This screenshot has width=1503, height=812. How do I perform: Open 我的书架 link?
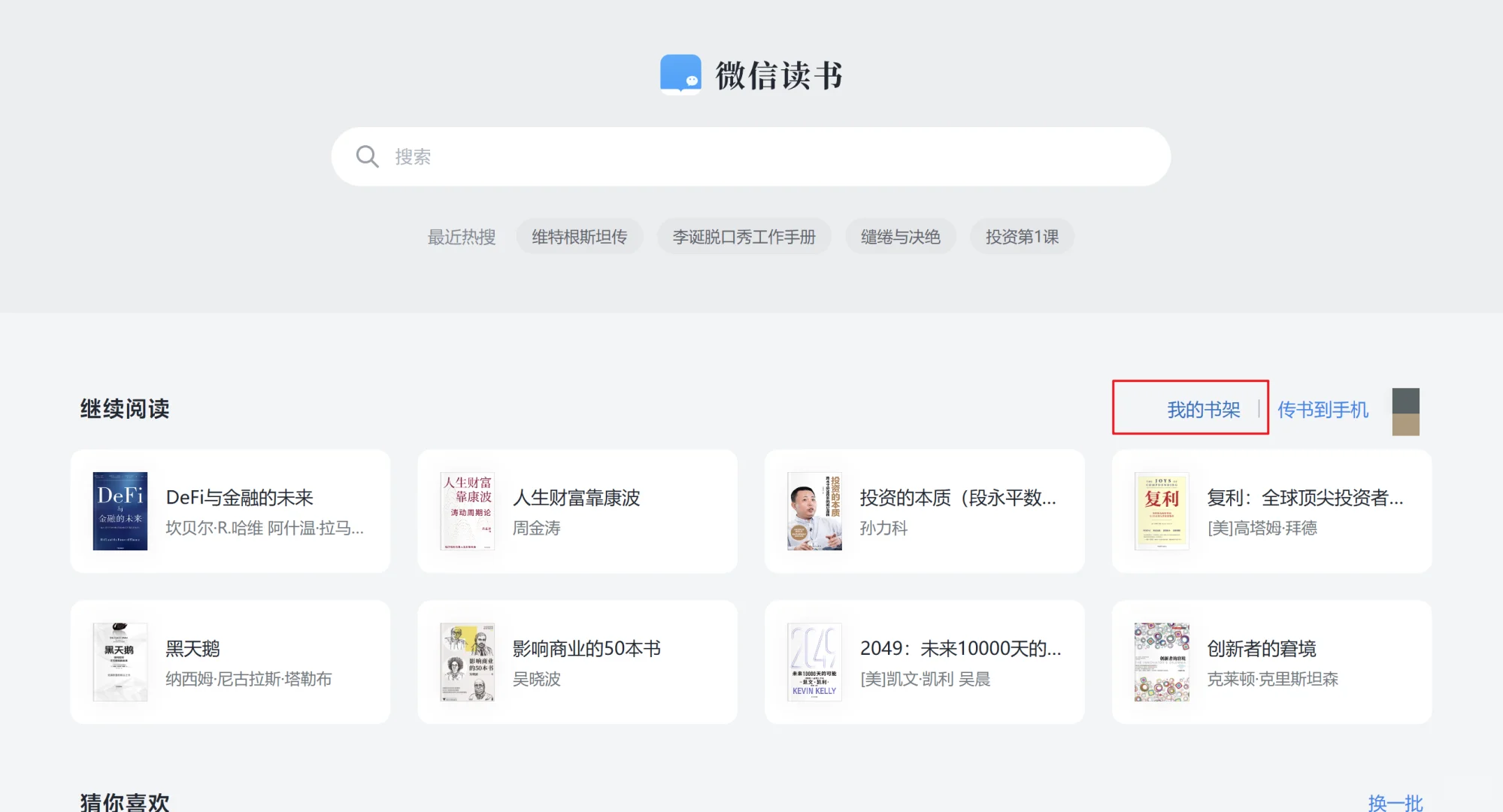click(x=1203, y=410)
